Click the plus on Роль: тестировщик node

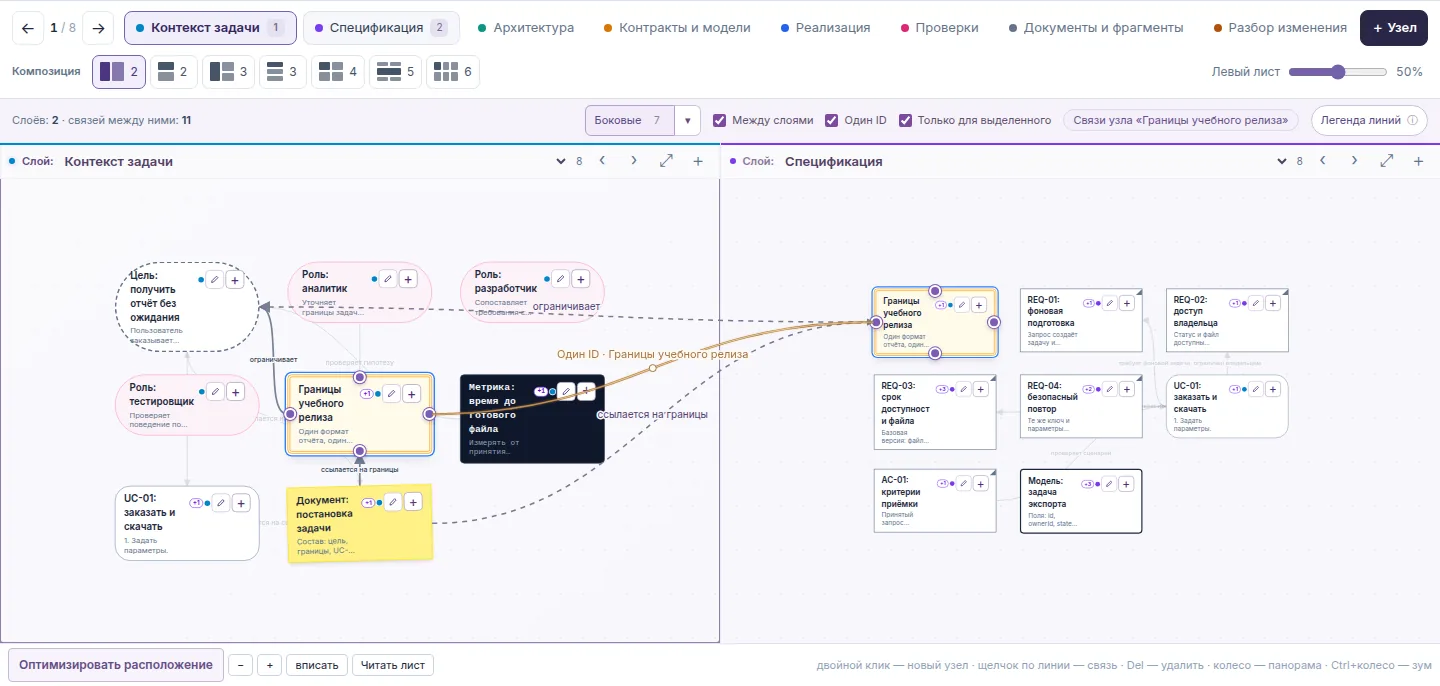point(235,392)
